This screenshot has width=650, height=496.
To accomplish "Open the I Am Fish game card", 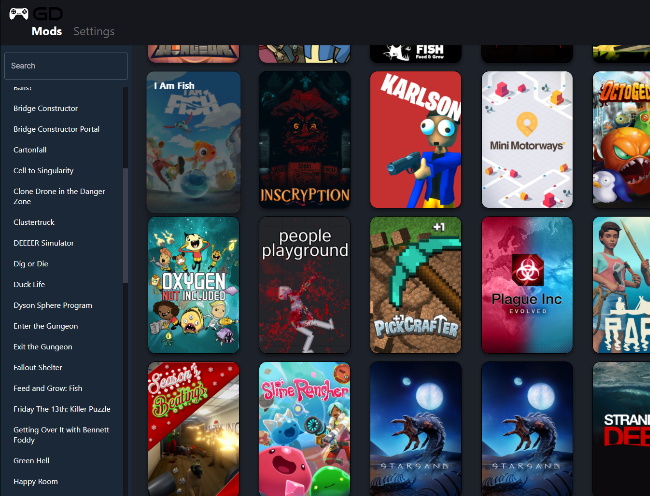I will click(x=194, y=142).
